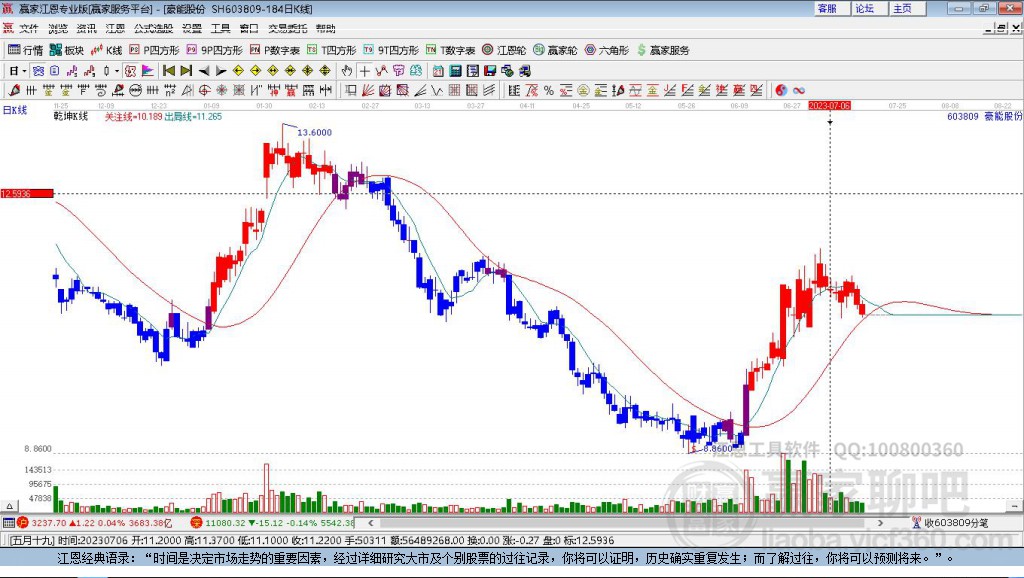The width and height of the screenshot is (1024, 578).
Task: Toggle the crosshair cursor tool
Action: click(364, 71)
